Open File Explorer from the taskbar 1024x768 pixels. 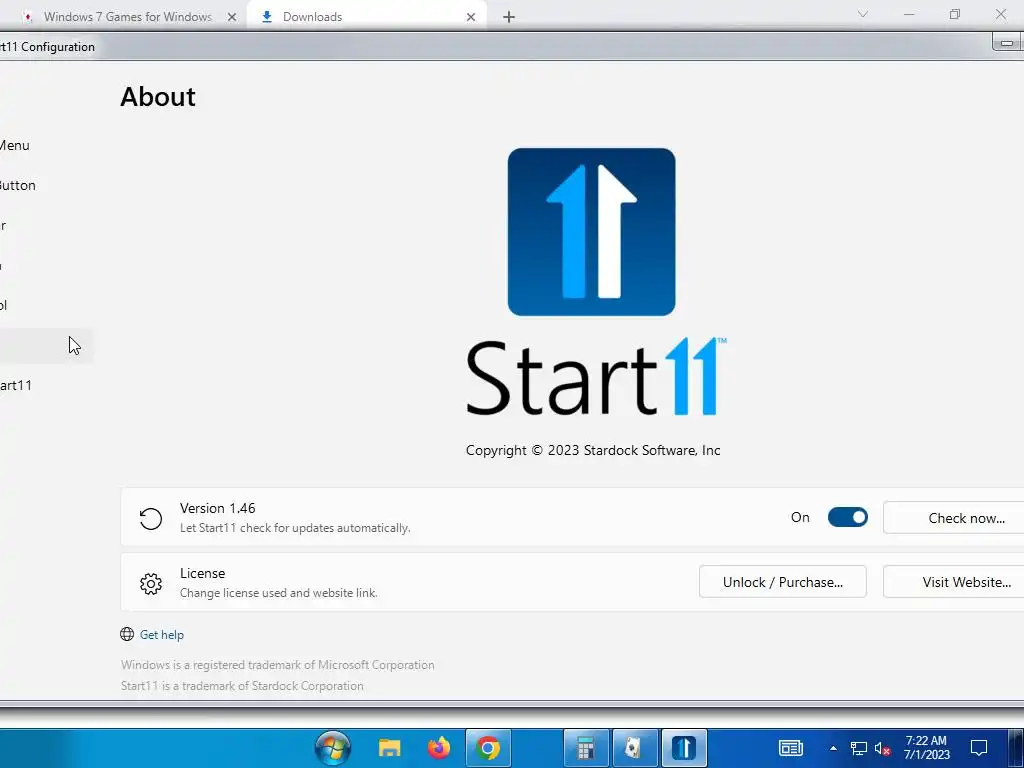(x=390, y=748)
